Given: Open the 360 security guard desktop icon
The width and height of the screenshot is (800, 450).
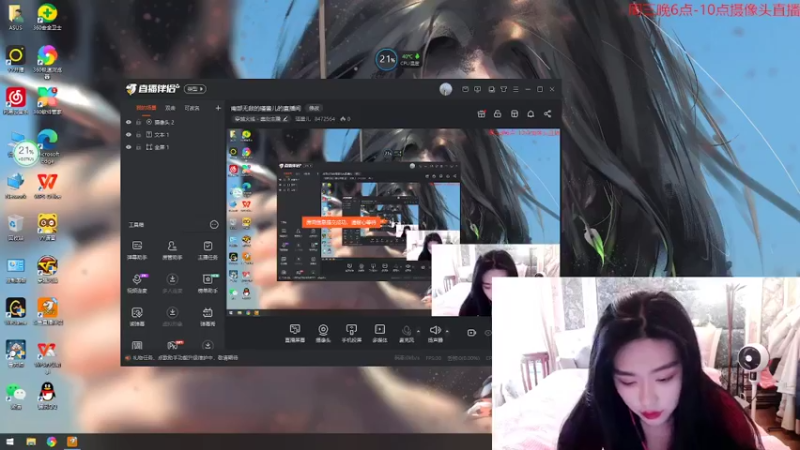Looking at the screenshot, I should 47,17.
